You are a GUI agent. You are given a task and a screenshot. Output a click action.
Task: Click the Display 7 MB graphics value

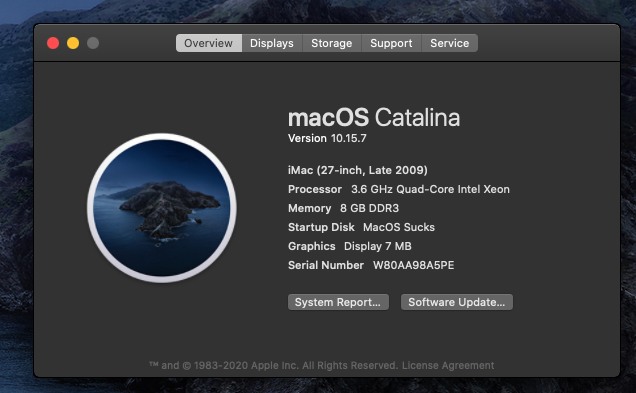click(x=378, y=246)
